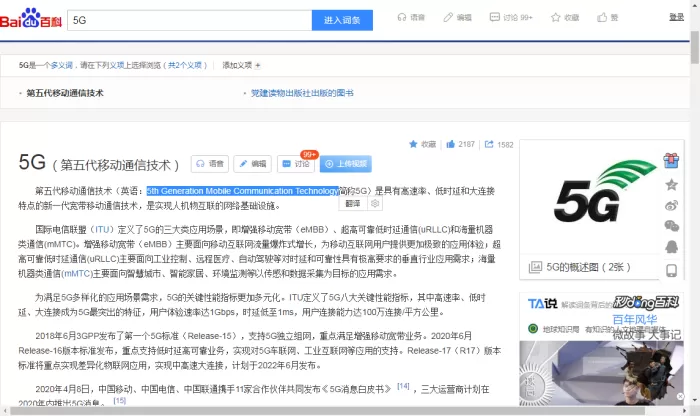Click the search field containing 5G

coord(190,21)
